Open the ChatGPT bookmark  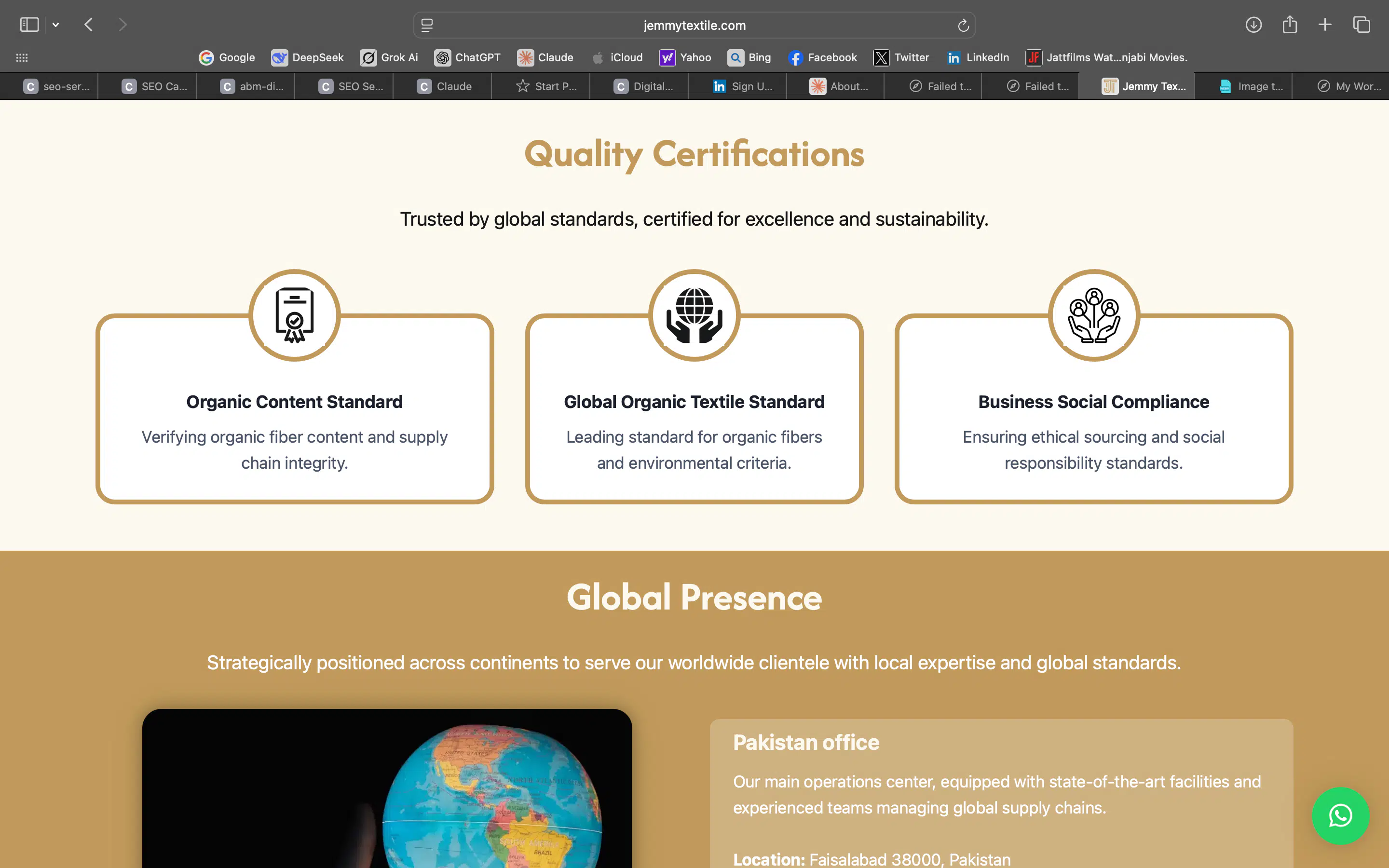coord(467,57)
